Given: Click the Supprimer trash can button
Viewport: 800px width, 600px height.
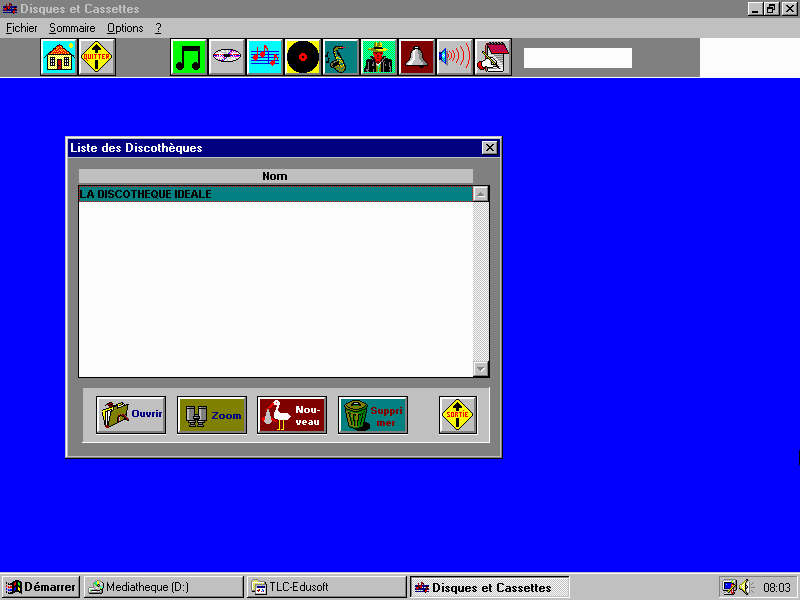Looking at the screenshot, I should [373, 415].
